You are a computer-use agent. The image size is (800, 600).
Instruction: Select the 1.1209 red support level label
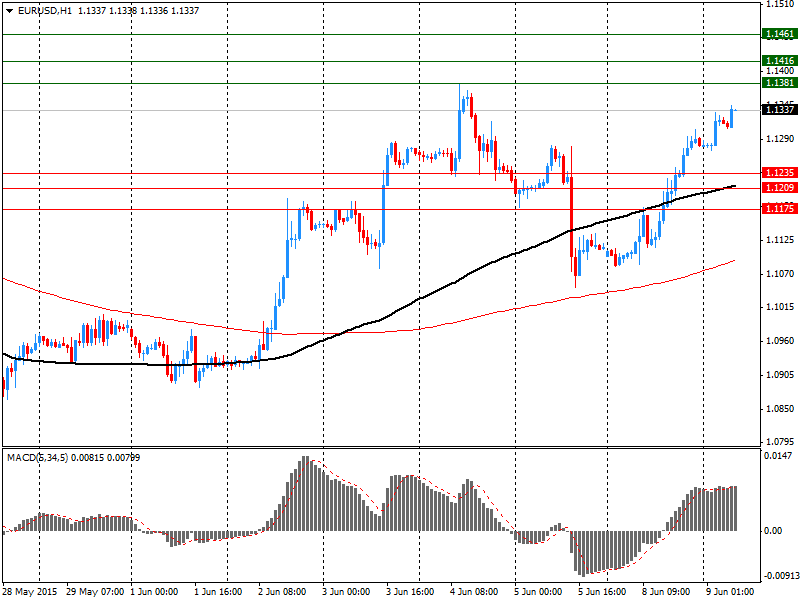pos(780,188)
